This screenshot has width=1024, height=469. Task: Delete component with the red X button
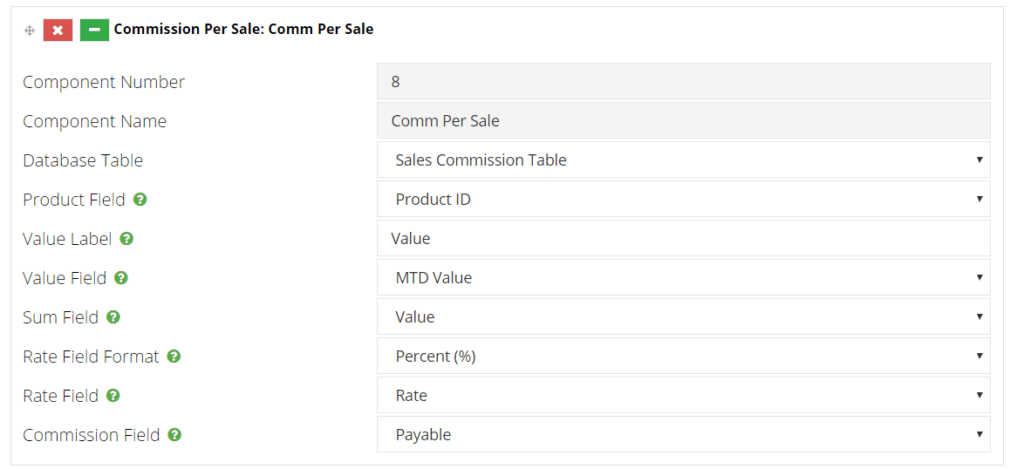click(58, 30)
